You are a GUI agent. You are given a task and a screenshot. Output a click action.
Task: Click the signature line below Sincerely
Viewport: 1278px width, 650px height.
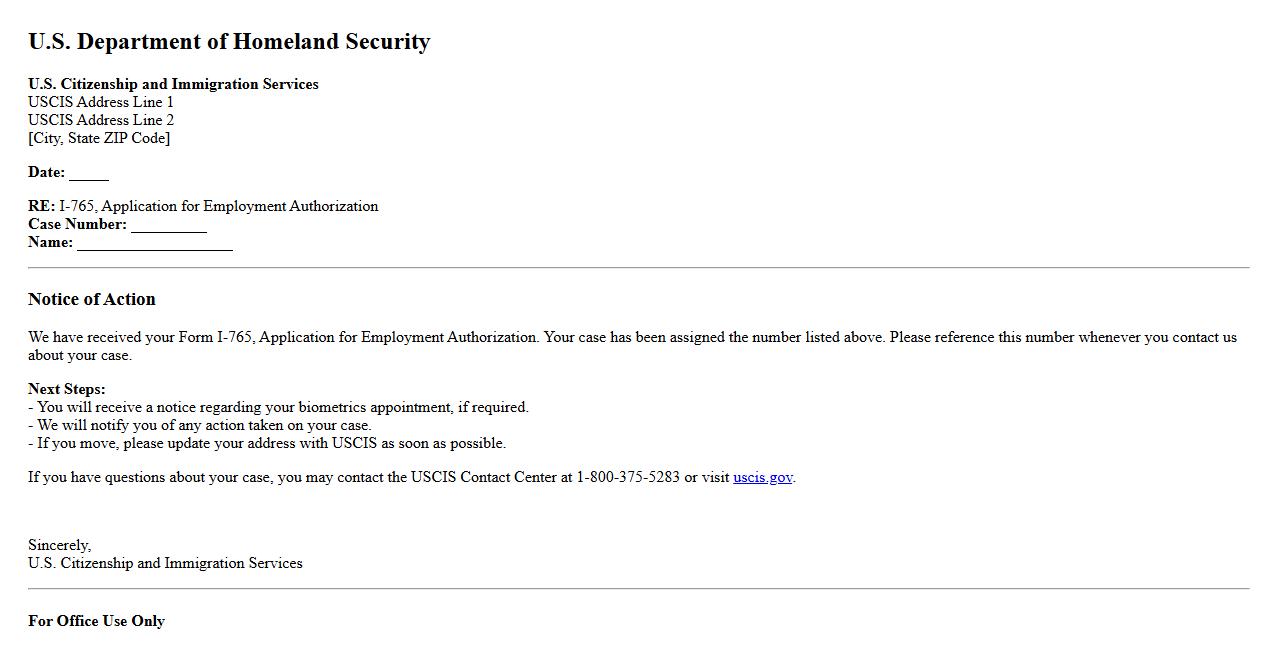[x=165, y=563]
